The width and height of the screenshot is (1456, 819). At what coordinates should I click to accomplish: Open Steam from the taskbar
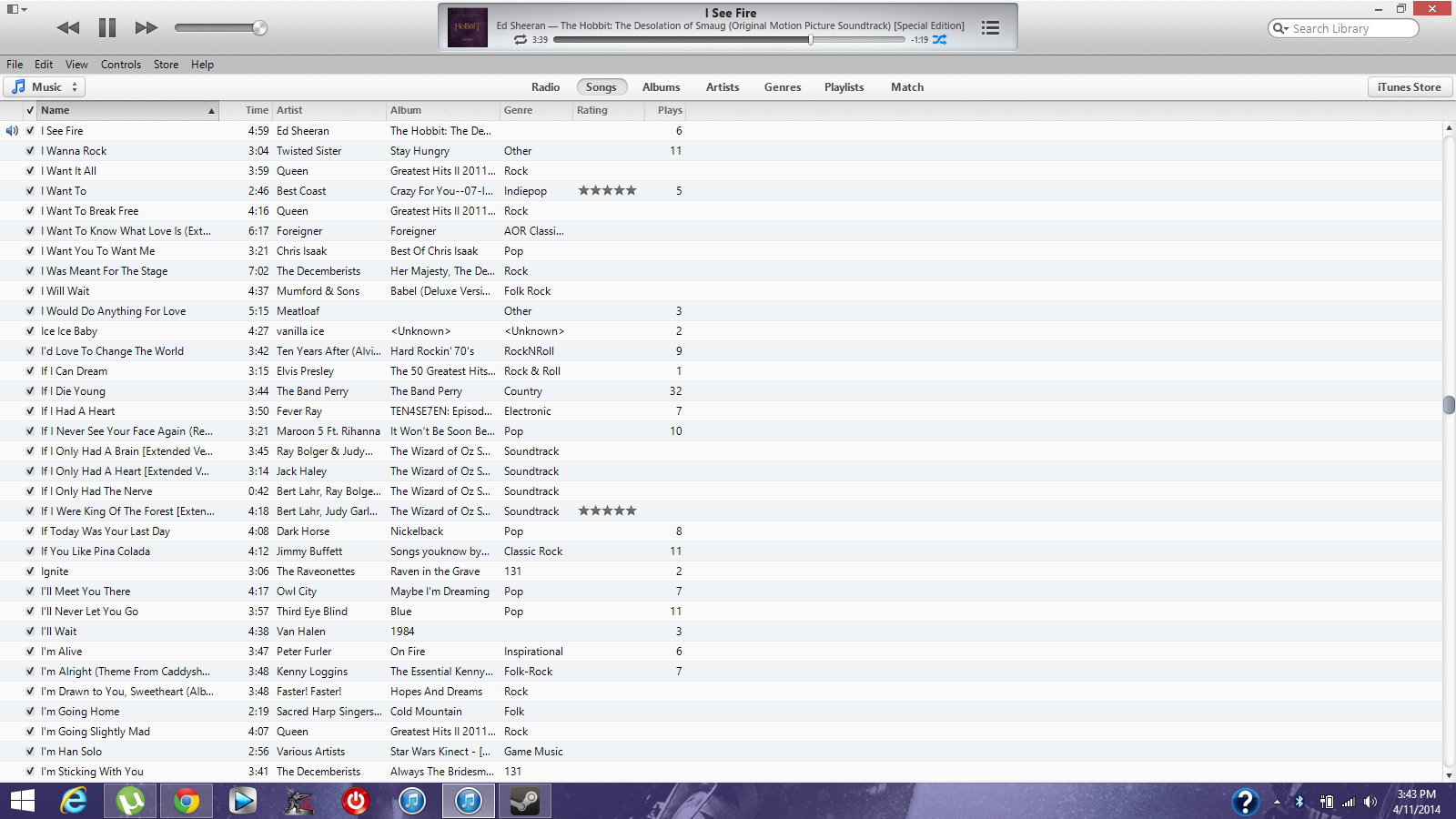(524, 801)
